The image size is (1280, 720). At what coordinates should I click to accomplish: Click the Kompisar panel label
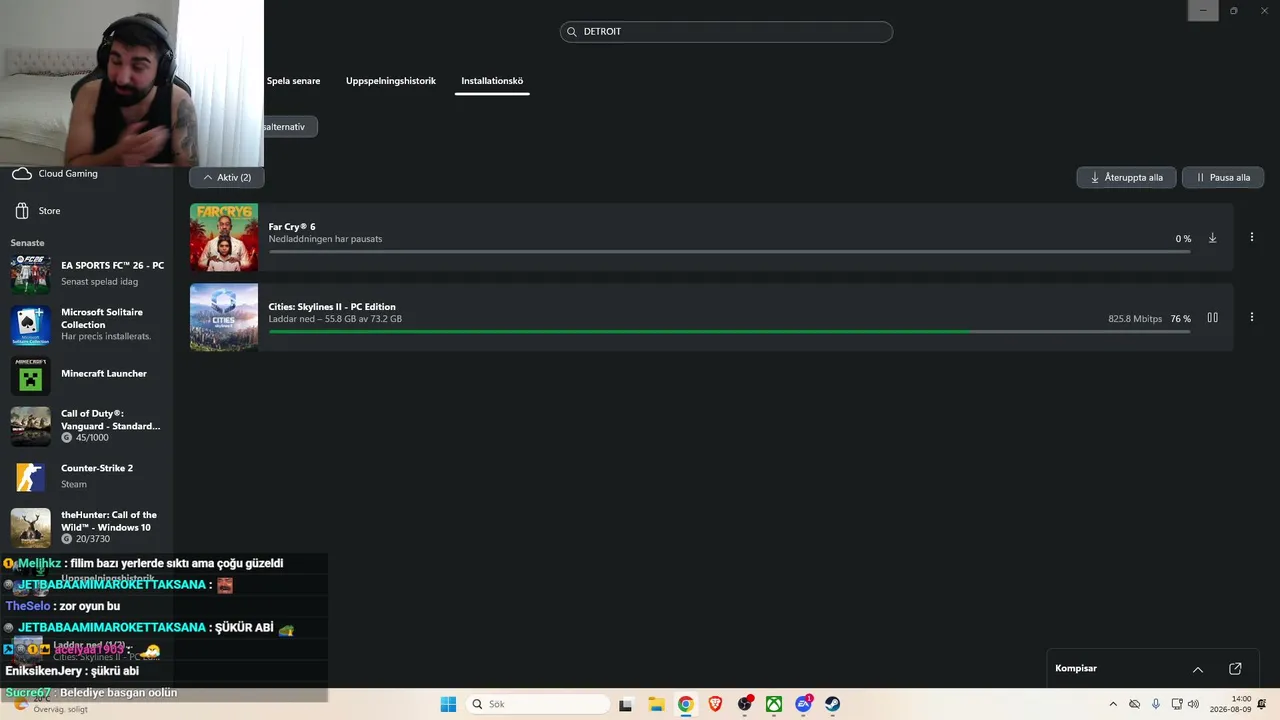[1076, 669]
